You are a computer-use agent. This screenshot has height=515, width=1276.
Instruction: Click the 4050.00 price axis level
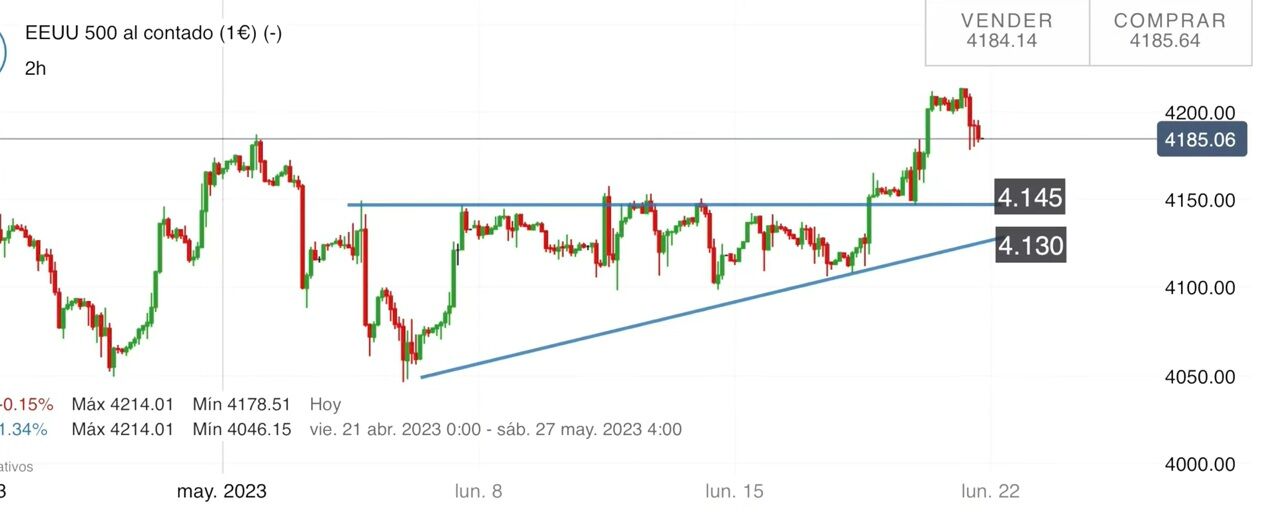click(1200, 377)
